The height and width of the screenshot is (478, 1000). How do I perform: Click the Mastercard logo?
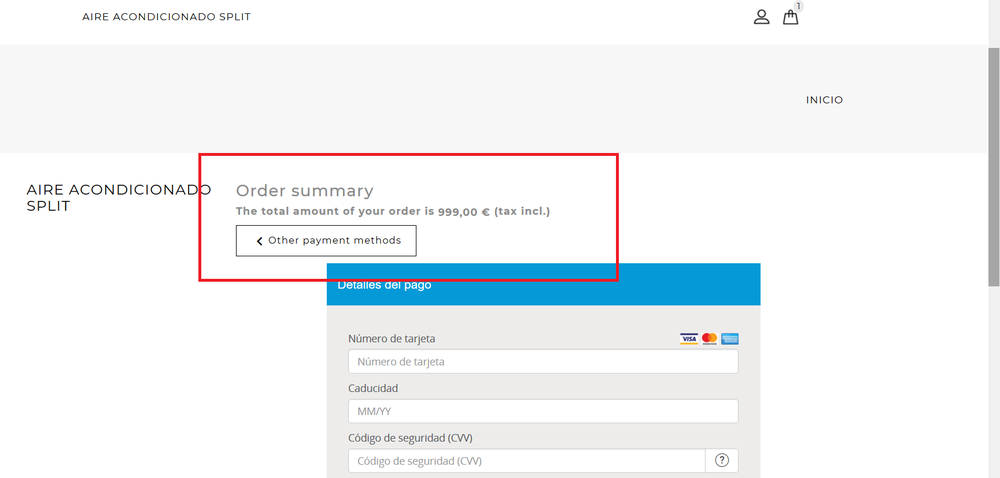[x=709, y=339]
